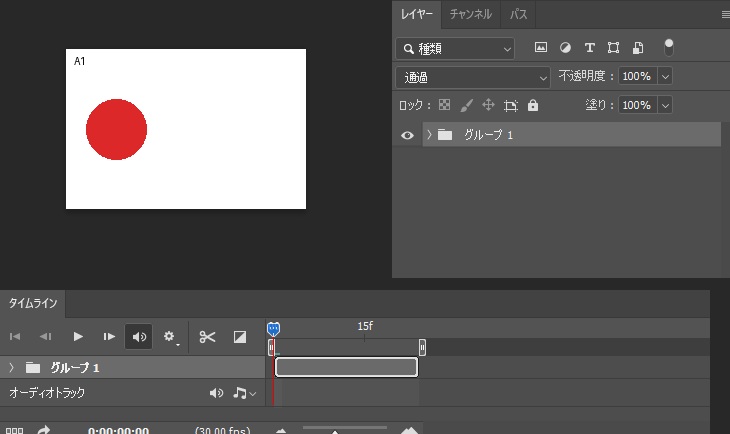Select the グループ 1 timeline track label
This screenshot has width=730, height=434.
point(74,368)
